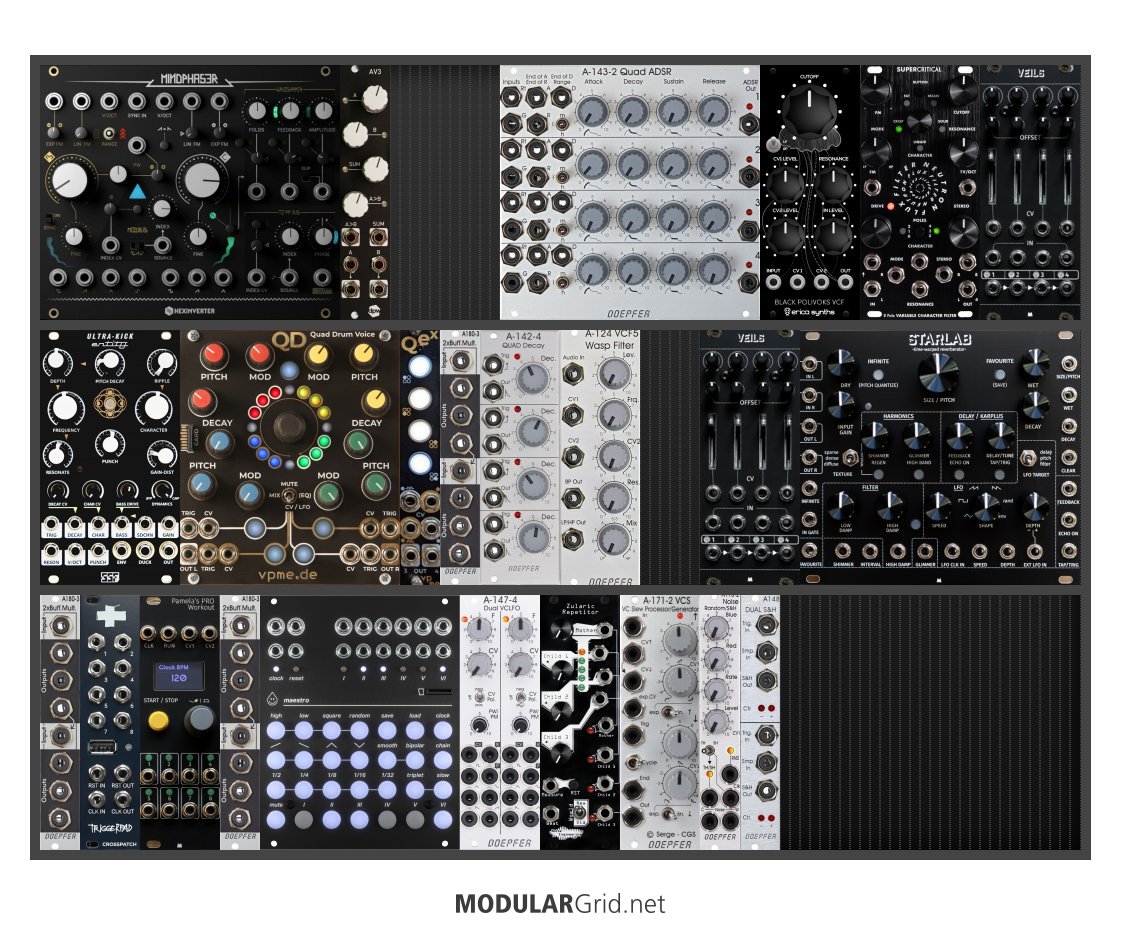1121x925 pixels.
Task: Open the A-143-2 Quad ADSR module
Action: [x=630, y=192]
